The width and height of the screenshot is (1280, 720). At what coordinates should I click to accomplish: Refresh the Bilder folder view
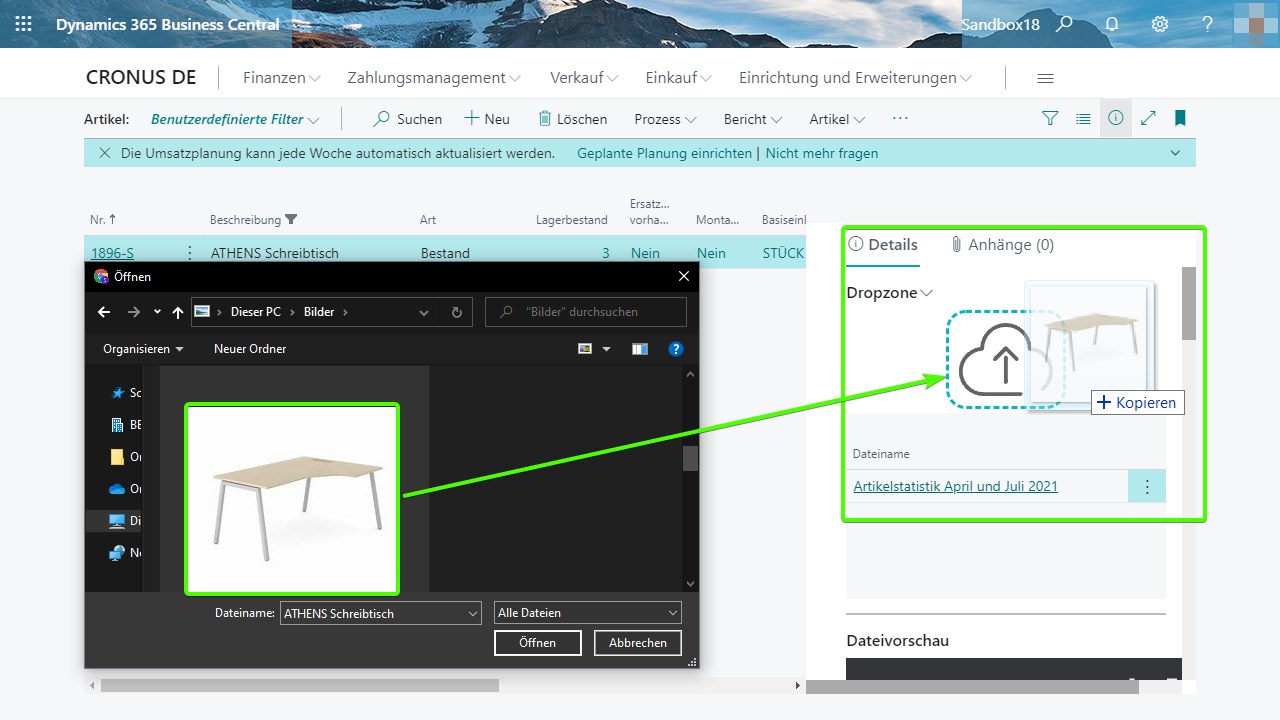tap(457, 312)
